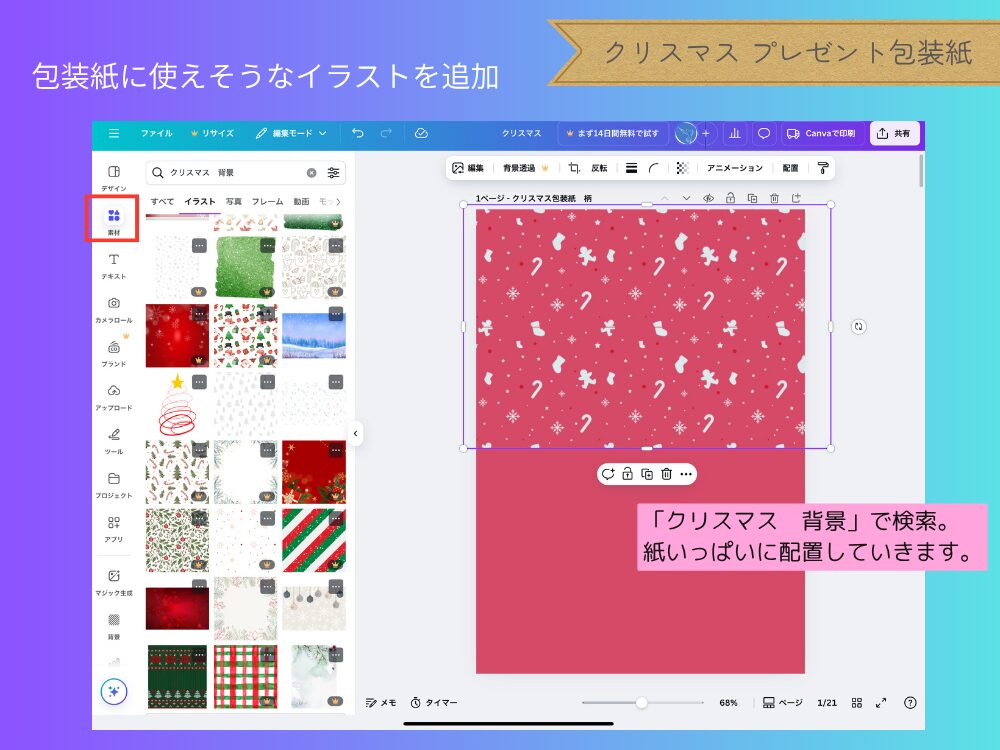Expand more filter categories with the right chevron
Image resolution: width=1000 pixels, height=750 pixels.
338,200
